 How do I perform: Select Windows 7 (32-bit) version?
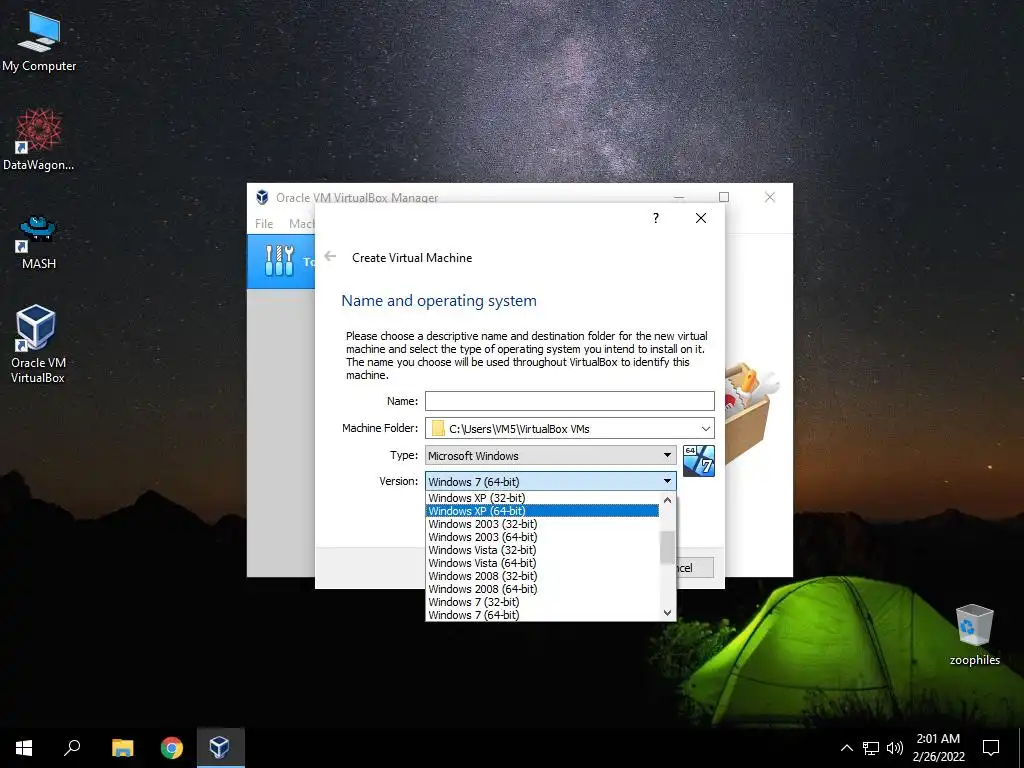click(x=542, y=602)
